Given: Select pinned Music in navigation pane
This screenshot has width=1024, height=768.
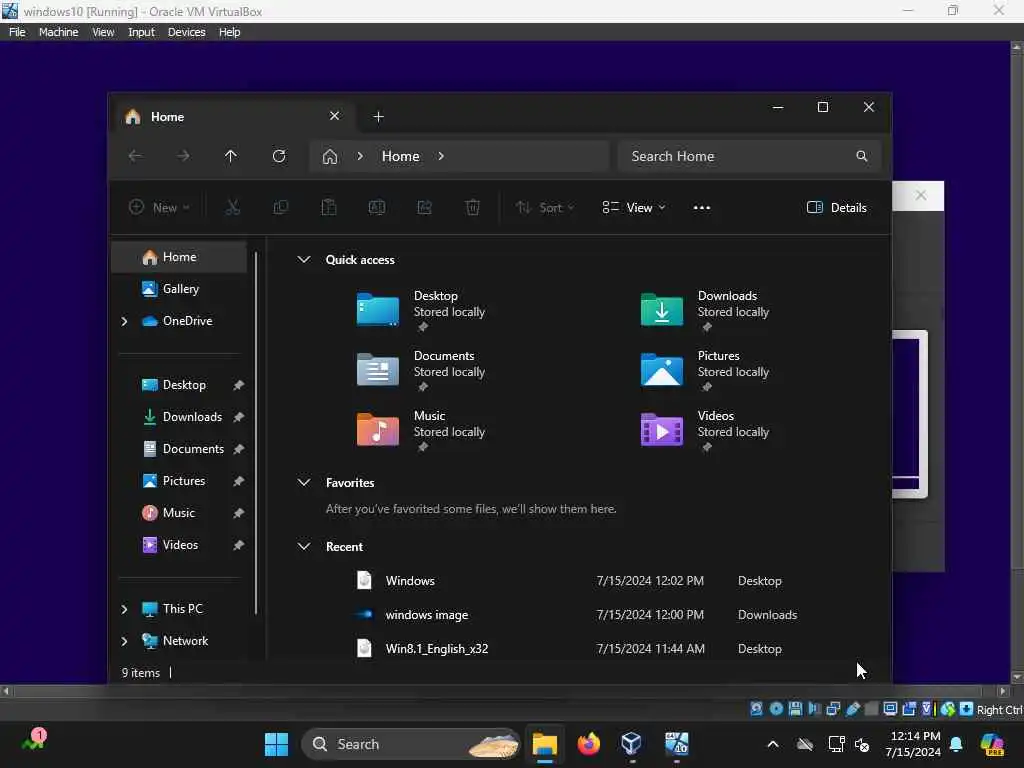Looking at the screenshot, I should (x=180, y=513).
